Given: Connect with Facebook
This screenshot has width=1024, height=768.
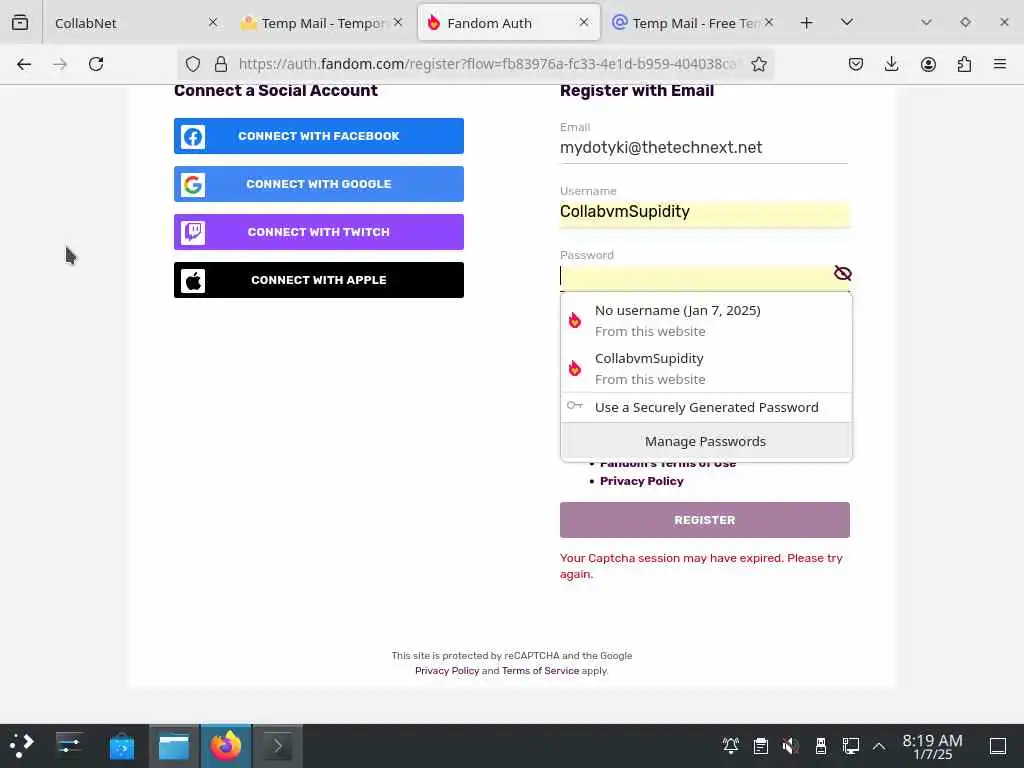Looking at the screenshot, I should click(319, 136).
